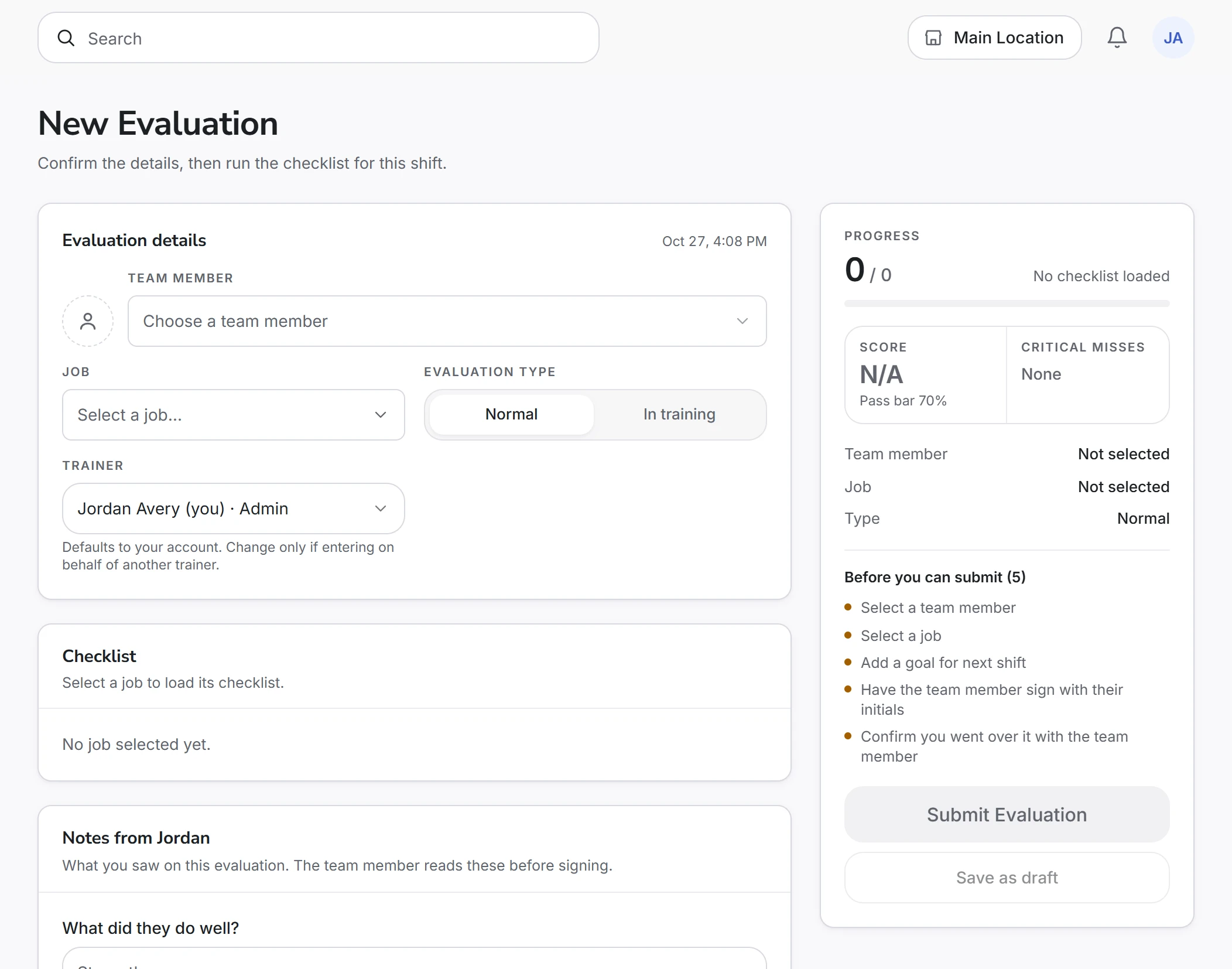The height and width of the screenshot is (969, 1232).
Task: Click the Confirm you went over it requirement
Action: tap(994, 746)
